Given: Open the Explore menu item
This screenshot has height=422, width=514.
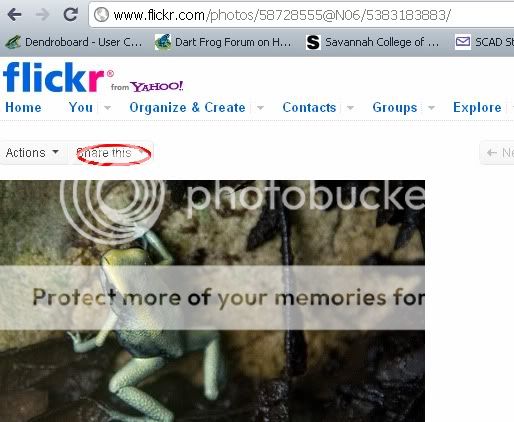Looking at the screenshot, I should pos(477,107).
